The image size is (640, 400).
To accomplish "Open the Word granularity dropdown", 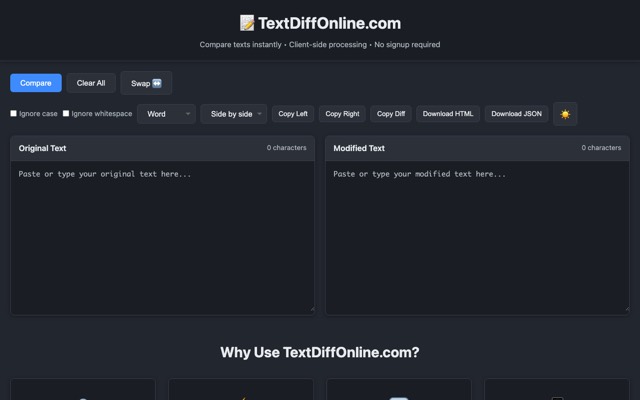I will point(167,114).
